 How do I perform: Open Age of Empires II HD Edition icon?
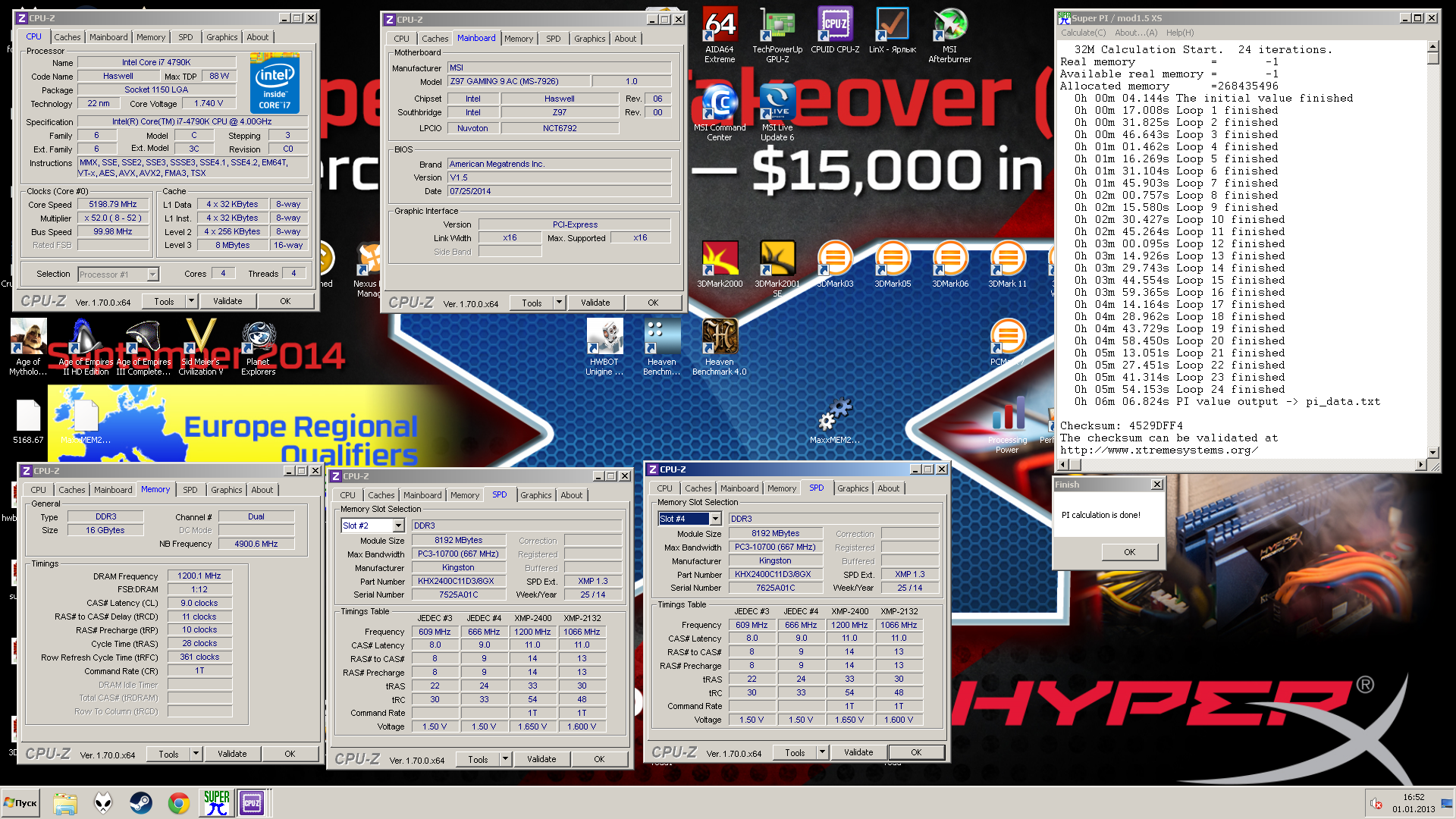point(86,347)
